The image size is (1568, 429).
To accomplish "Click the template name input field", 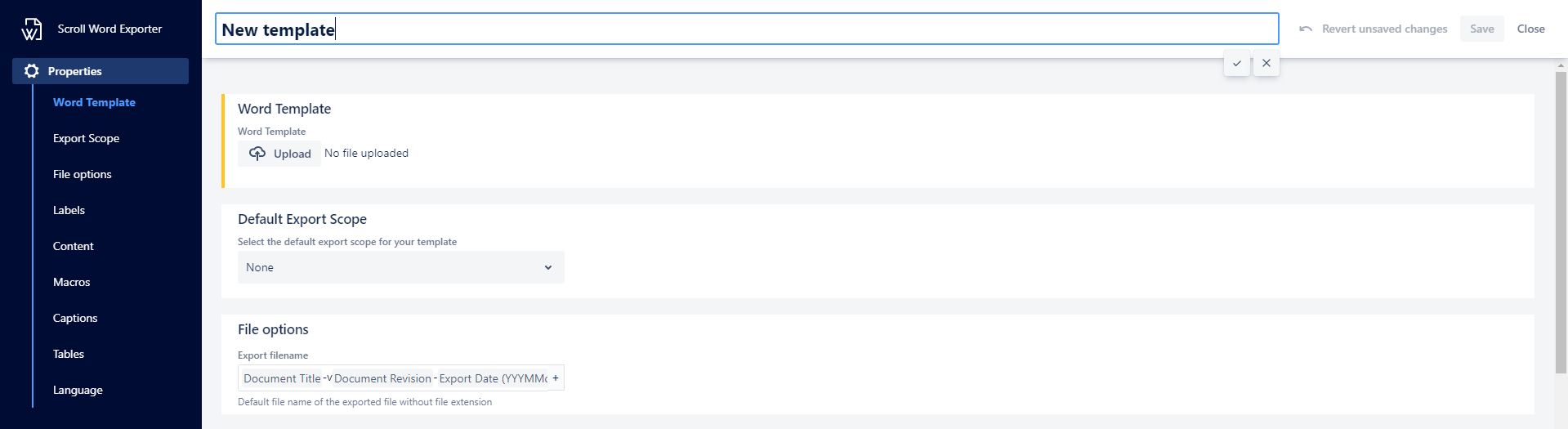I will pos(747,29).
